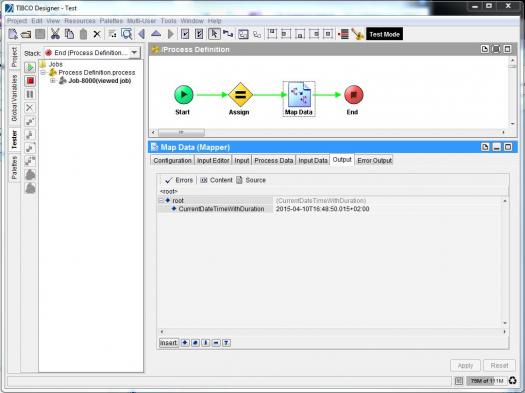
Task: Click the Forward right-arrow toolbar icon
Action: pyautogui.click(x=170, y=34)
